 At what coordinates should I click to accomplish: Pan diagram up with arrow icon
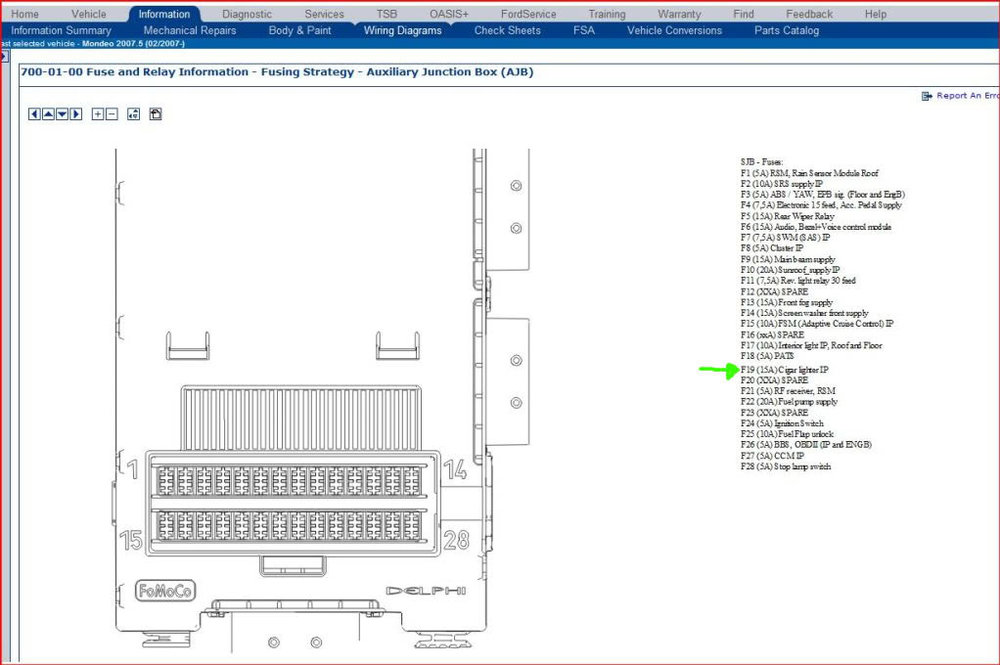(48, 114)
